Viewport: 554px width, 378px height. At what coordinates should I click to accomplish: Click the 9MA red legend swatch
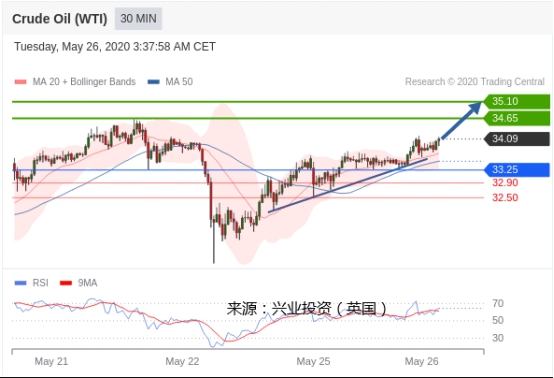click(x=66, y=283)
